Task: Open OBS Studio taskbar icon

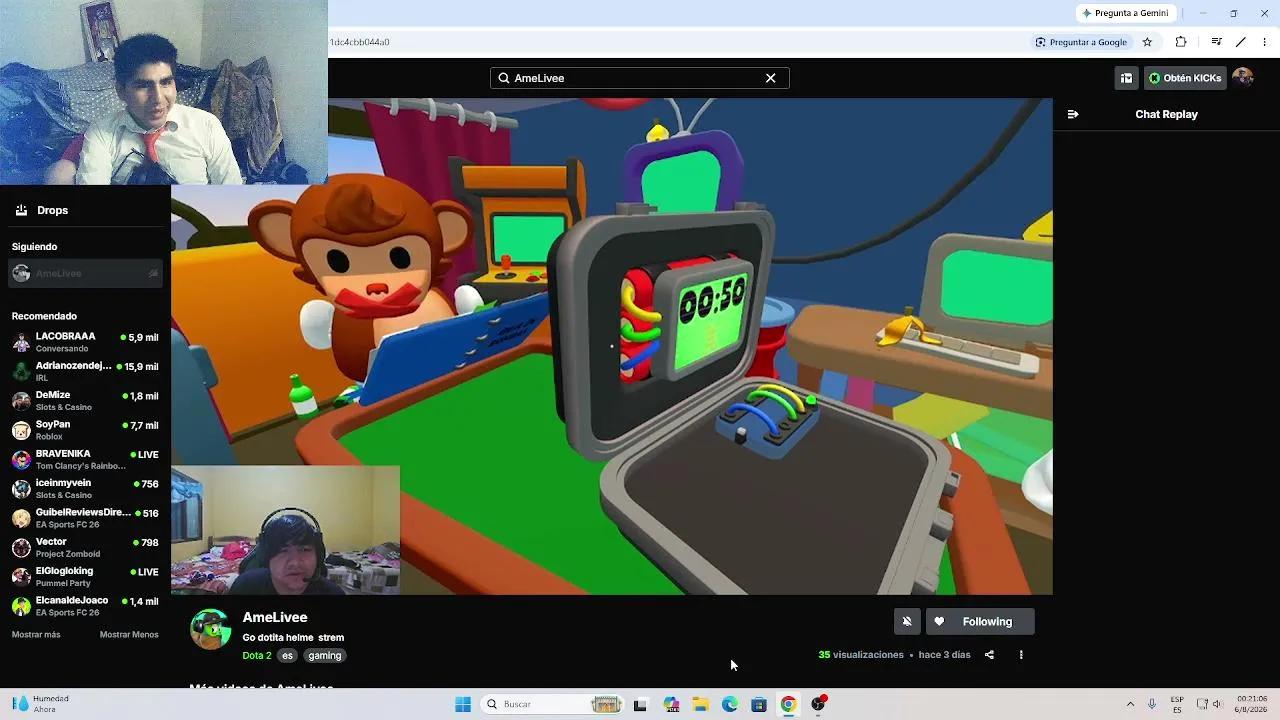Action: 818,704
